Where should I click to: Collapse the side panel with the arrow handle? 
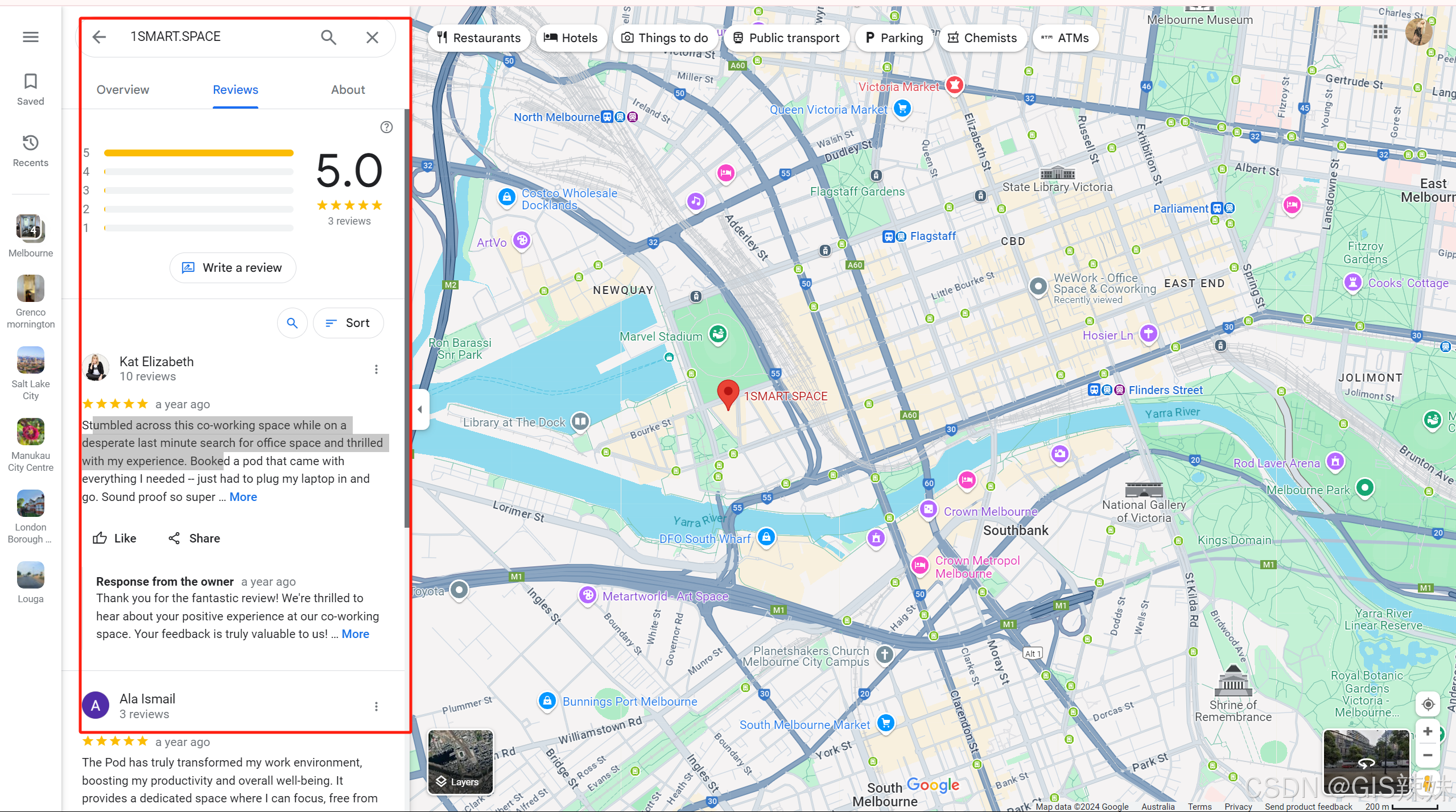tap(420, 409)
